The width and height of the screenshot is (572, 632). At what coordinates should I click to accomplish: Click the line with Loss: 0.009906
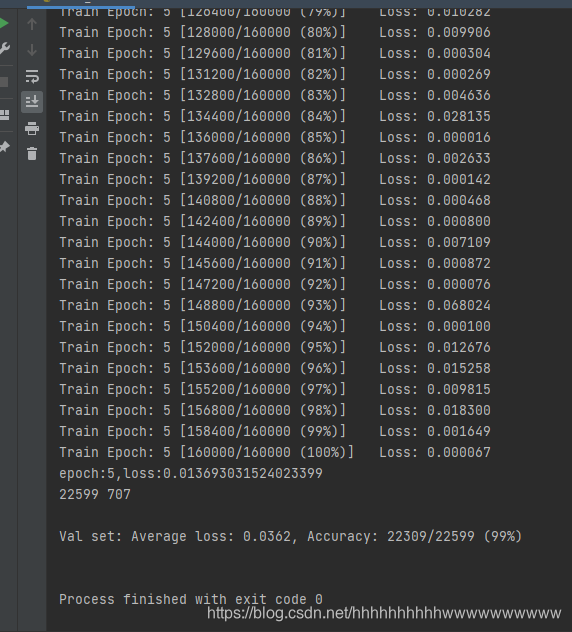[275, 32]
